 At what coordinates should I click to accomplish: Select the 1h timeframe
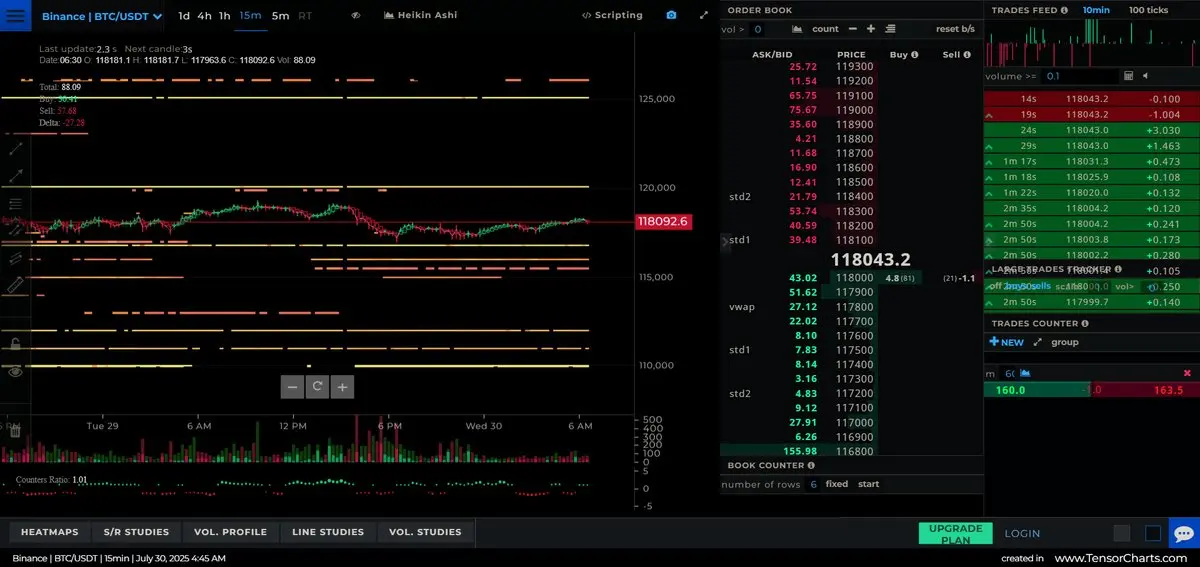[224, 16]
